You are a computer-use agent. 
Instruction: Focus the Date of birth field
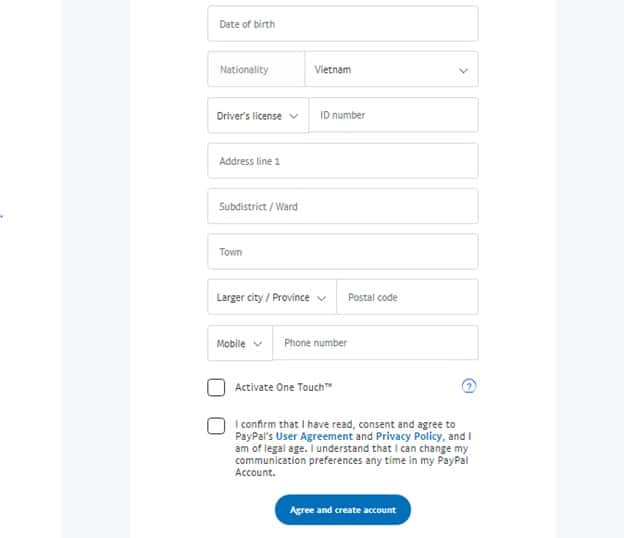click(342, 24)
